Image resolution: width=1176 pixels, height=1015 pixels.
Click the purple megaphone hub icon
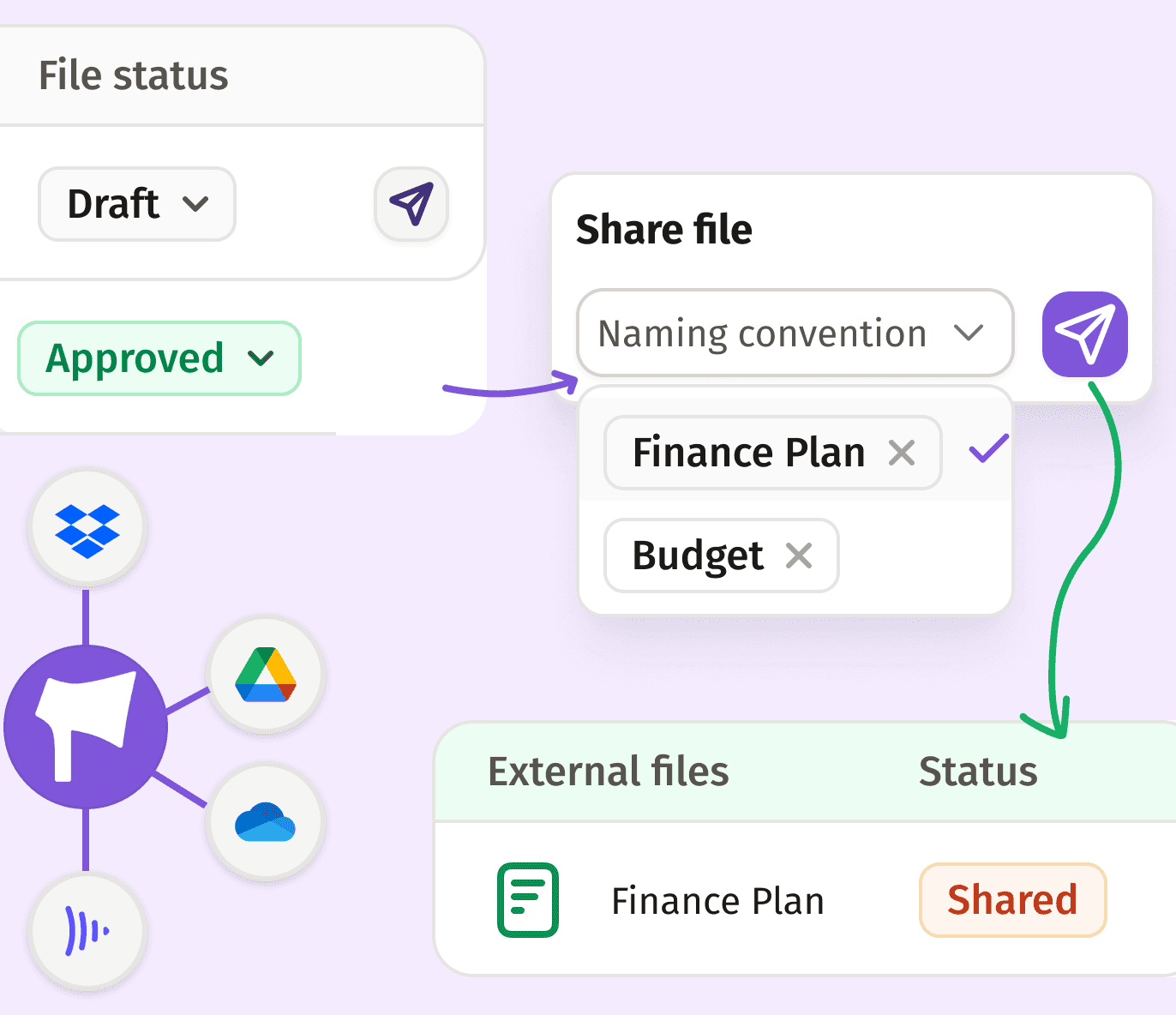[x=86, y=727]
